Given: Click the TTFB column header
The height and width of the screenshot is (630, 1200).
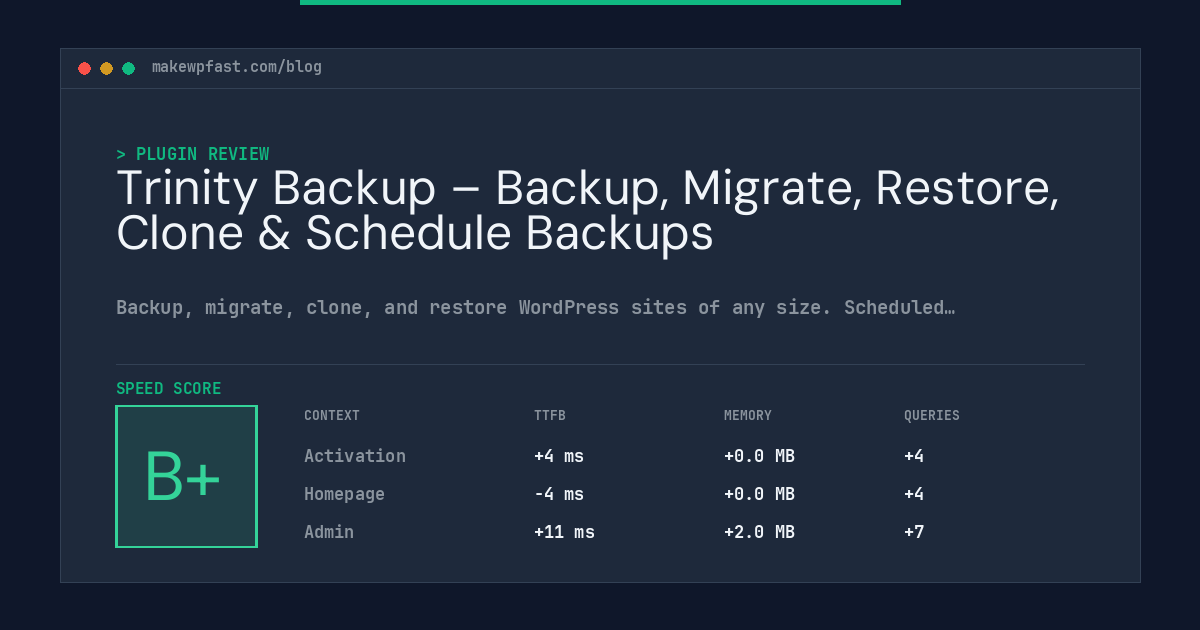Looking at the screenshot, I should coord(550,415).
